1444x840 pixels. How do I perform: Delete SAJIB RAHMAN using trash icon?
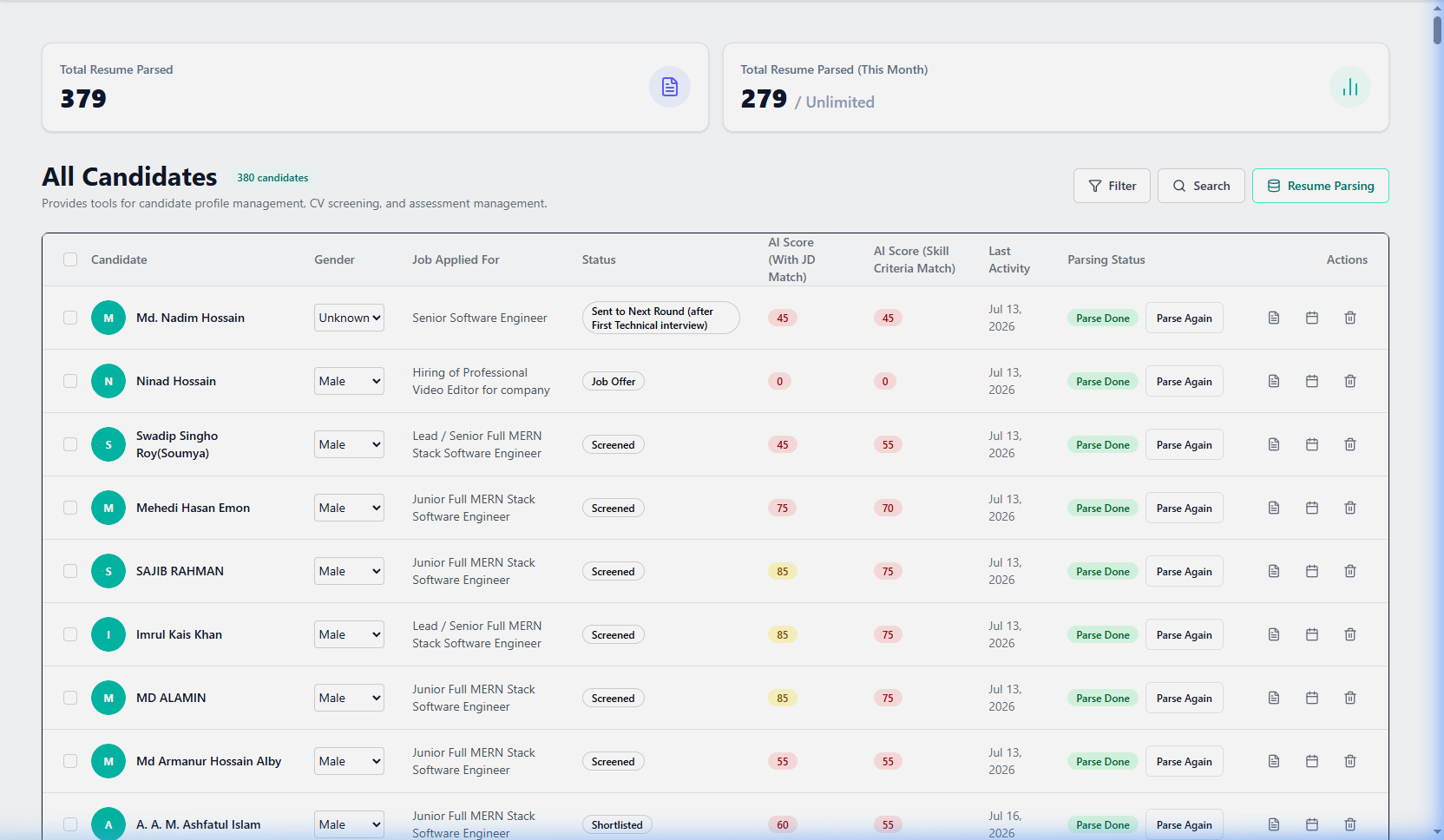click(x=1350, y=571)
